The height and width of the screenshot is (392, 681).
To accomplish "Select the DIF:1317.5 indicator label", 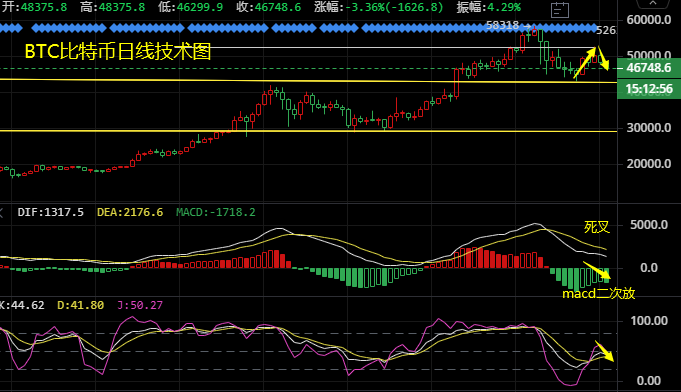I will tap(50, 212).
